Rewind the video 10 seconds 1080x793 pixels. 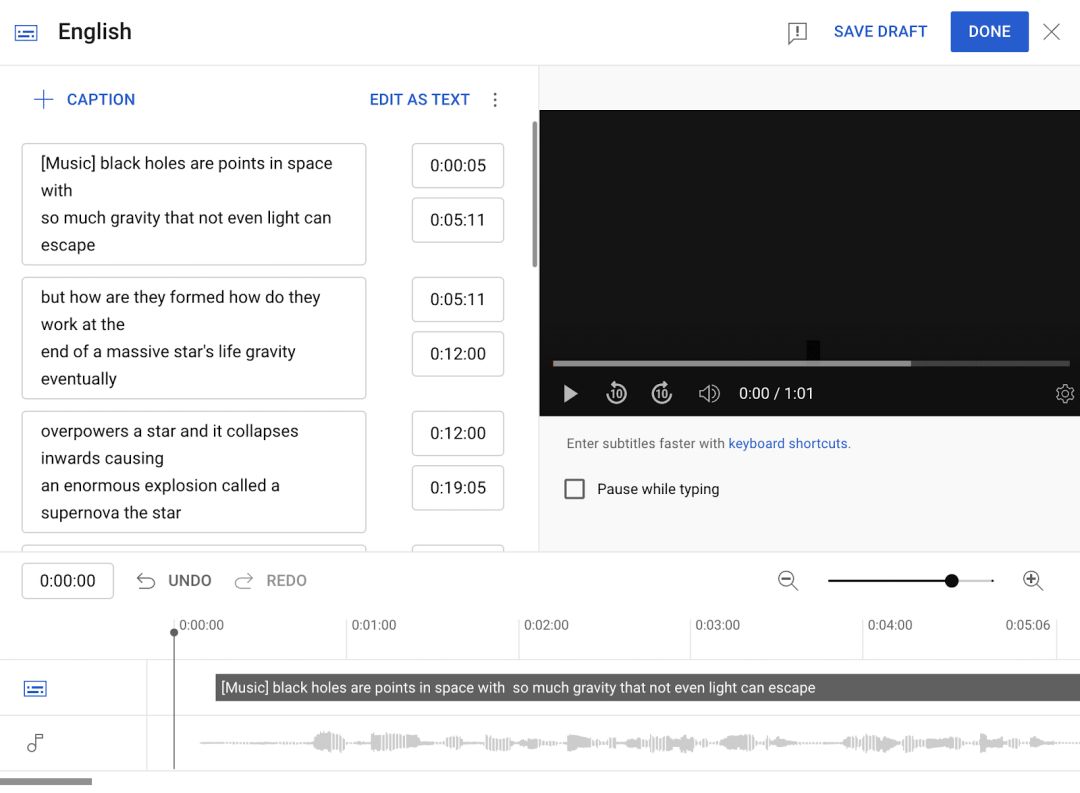click(x=616, y=393)
